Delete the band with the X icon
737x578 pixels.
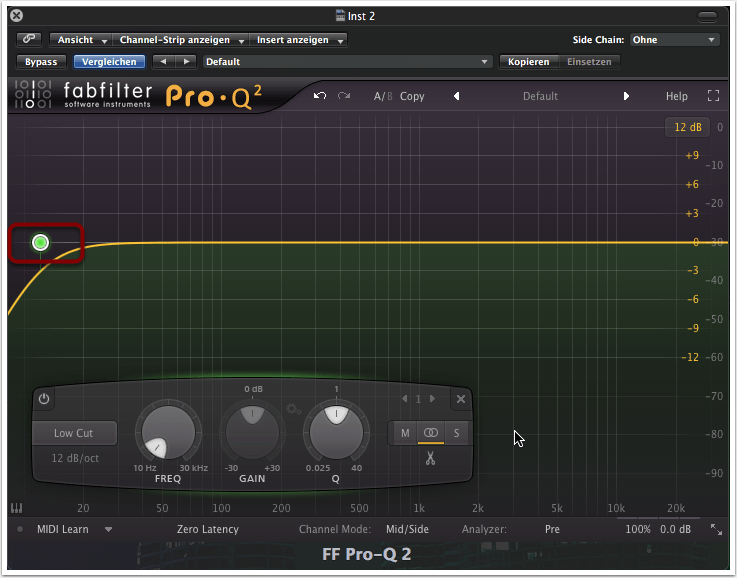pyautogui.click(x=461, y=399)
